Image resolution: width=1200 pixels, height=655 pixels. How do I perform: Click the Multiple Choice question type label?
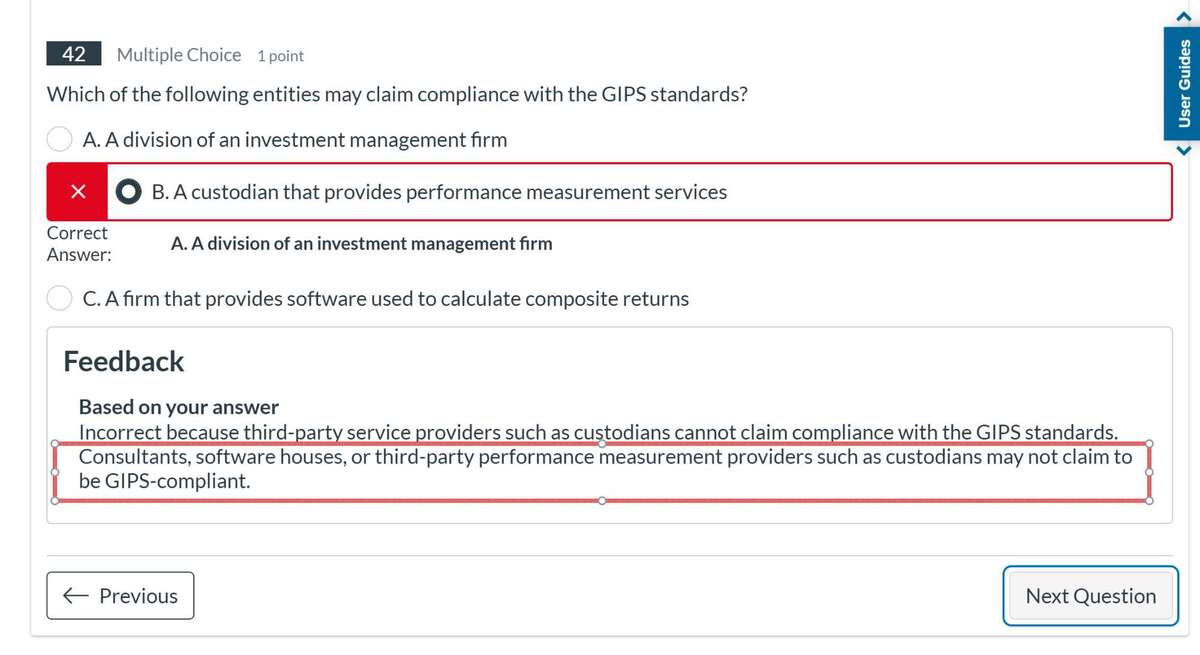(x=179, y=55)
